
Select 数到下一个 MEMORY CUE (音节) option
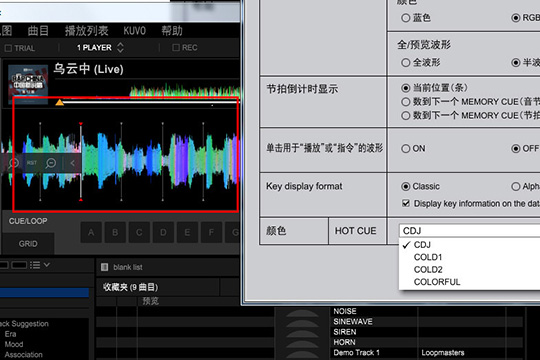406,102
